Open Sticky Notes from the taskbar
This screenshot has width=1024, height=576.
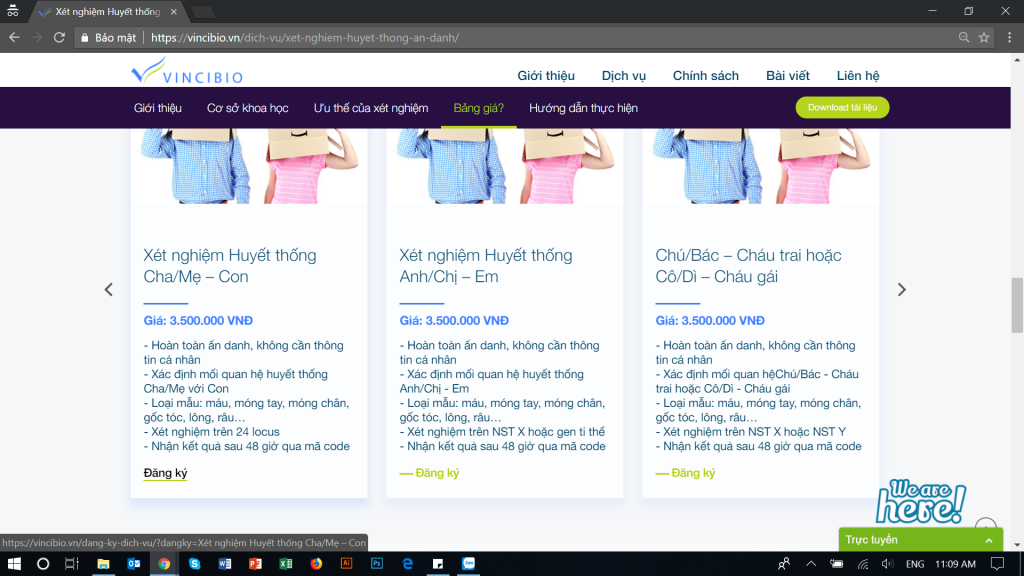[438, 564]
